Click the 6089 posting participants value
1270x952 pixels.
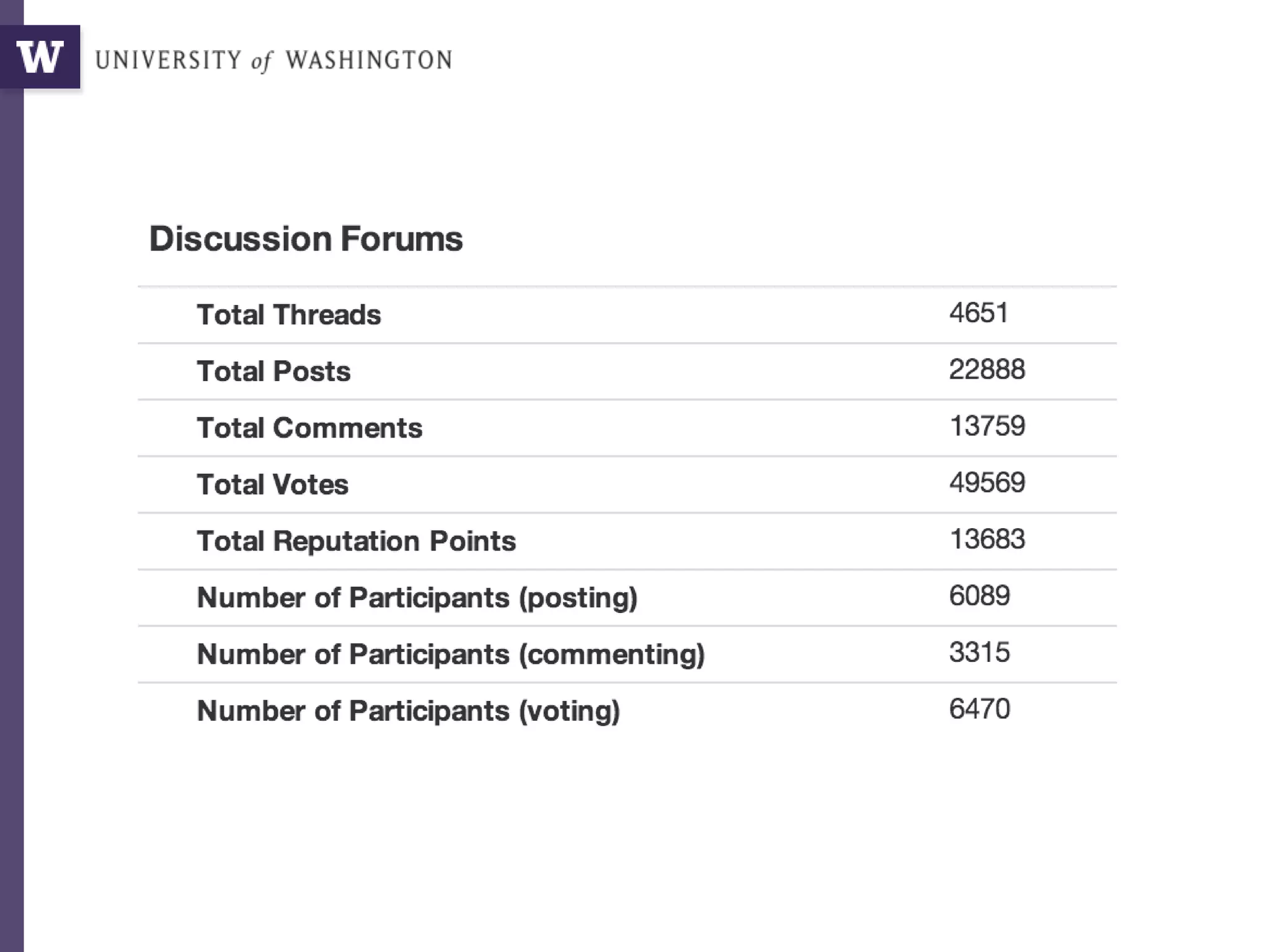979,596
